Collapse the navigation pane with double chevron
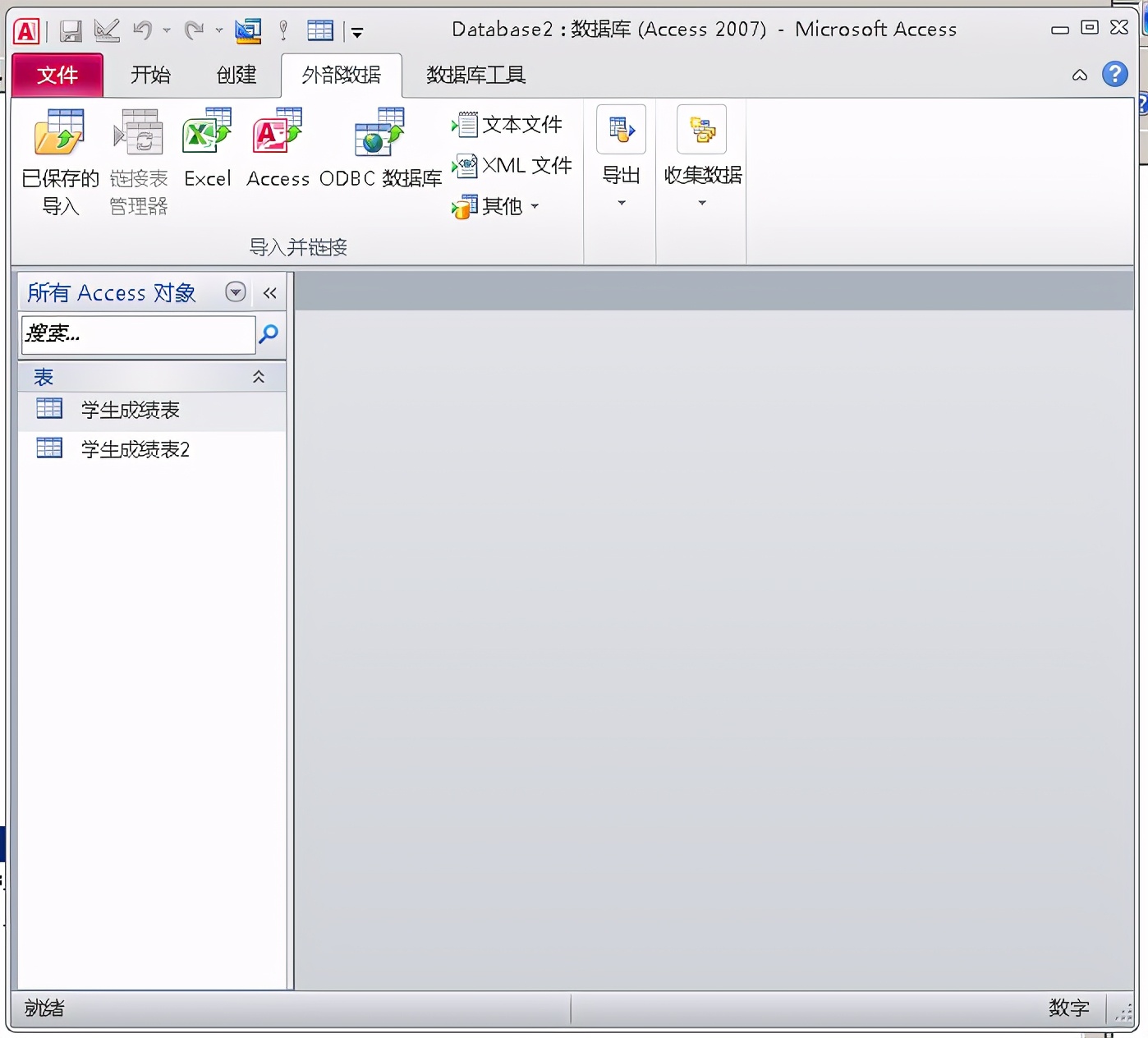 (269, 292)
